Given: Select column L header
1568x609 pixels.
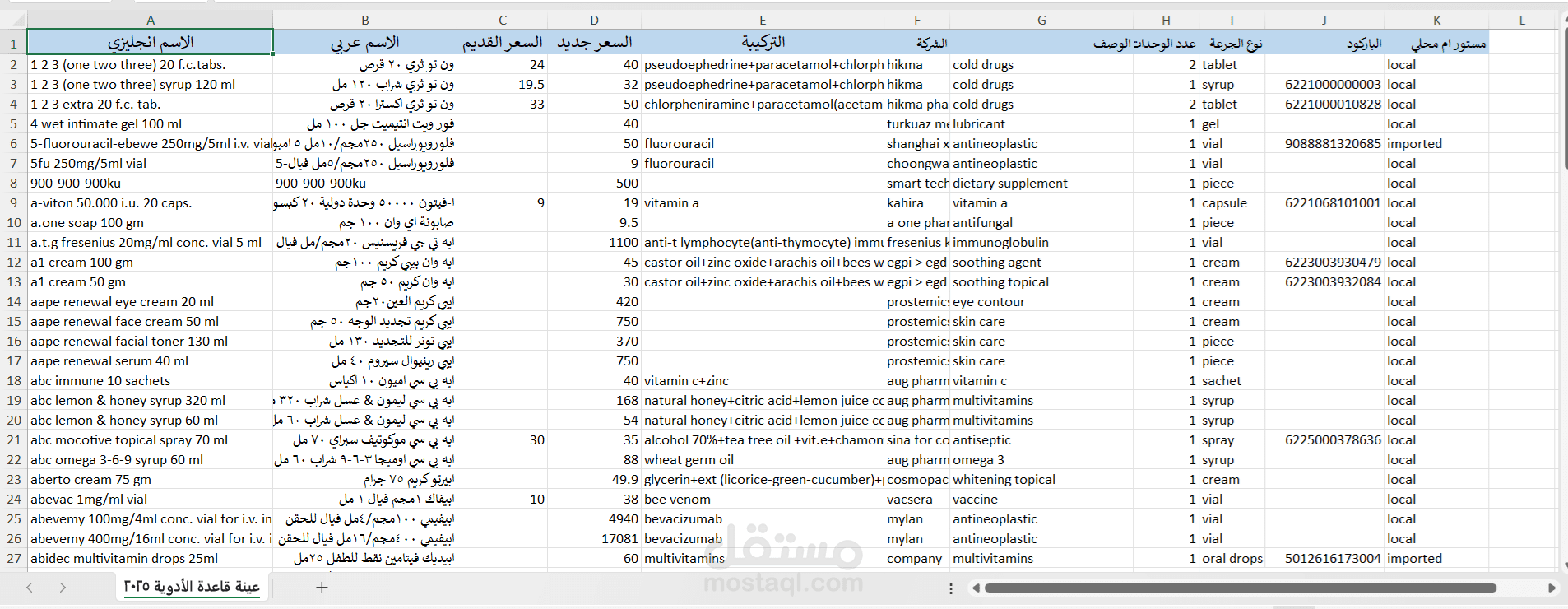Looking at the screenshot, I should [1522, 20].
